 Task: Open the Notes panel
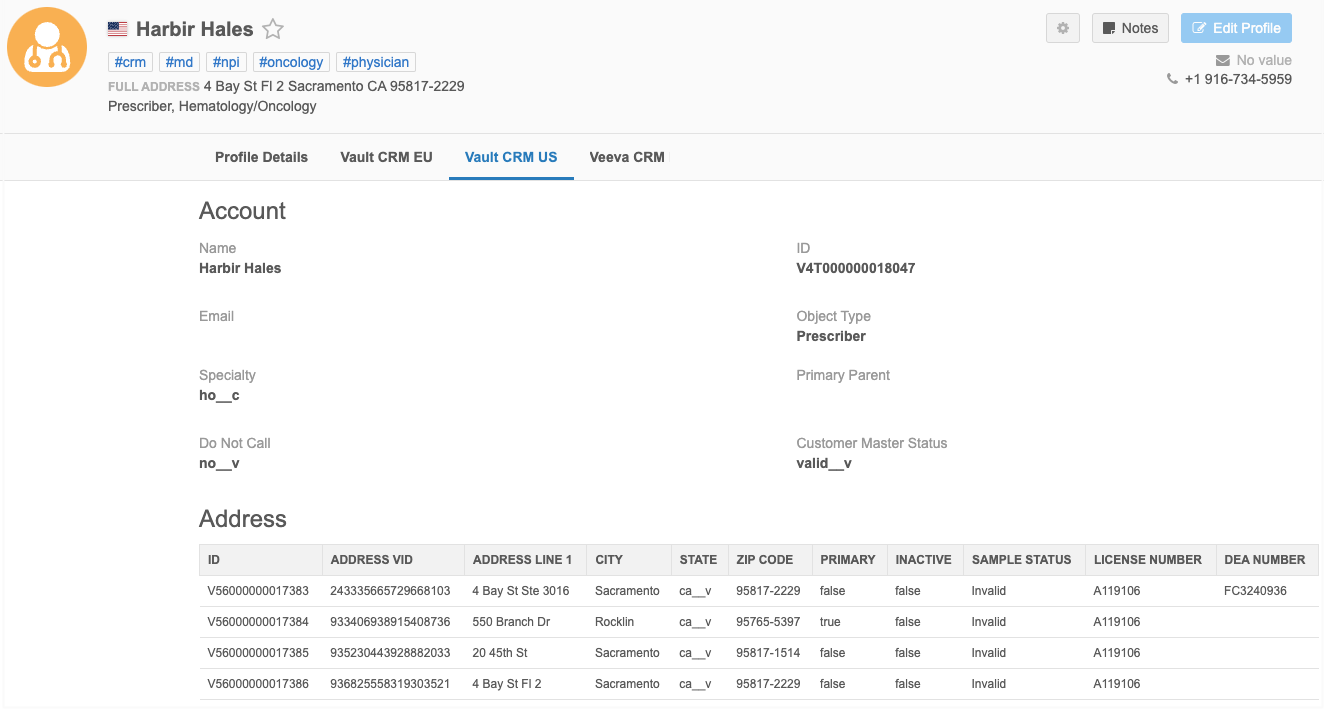pyautogui.click(x=1130, y=28)
